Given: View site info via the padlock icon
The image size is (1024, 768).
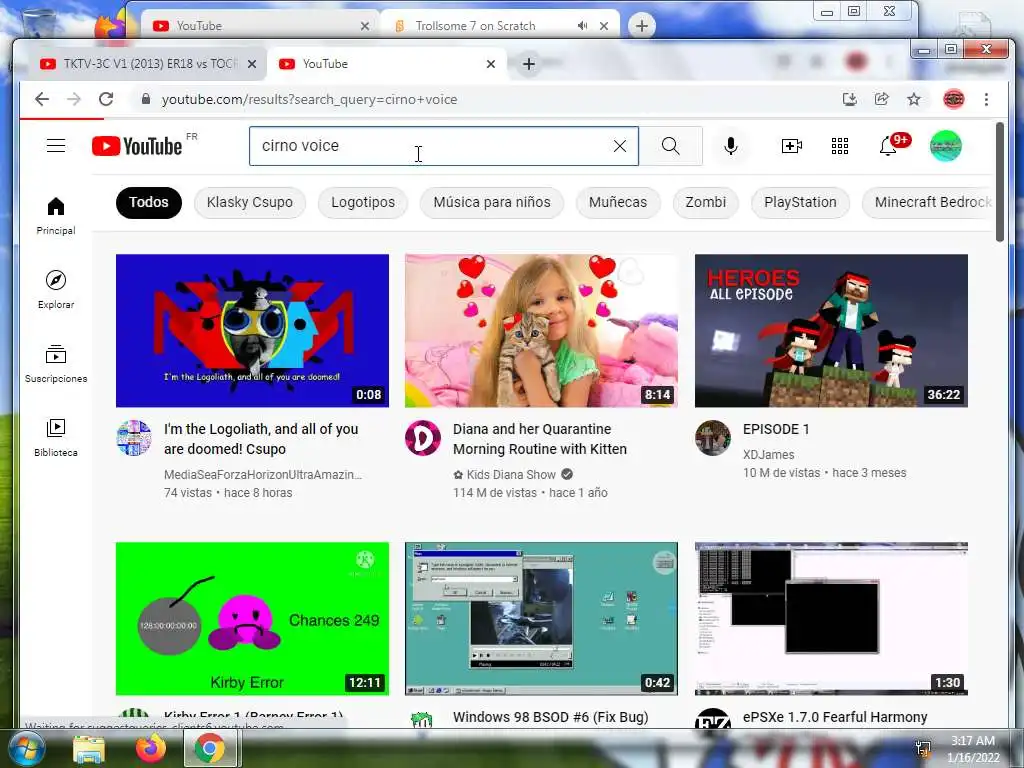Looking at the screenshot, I should tap(146, 99).
